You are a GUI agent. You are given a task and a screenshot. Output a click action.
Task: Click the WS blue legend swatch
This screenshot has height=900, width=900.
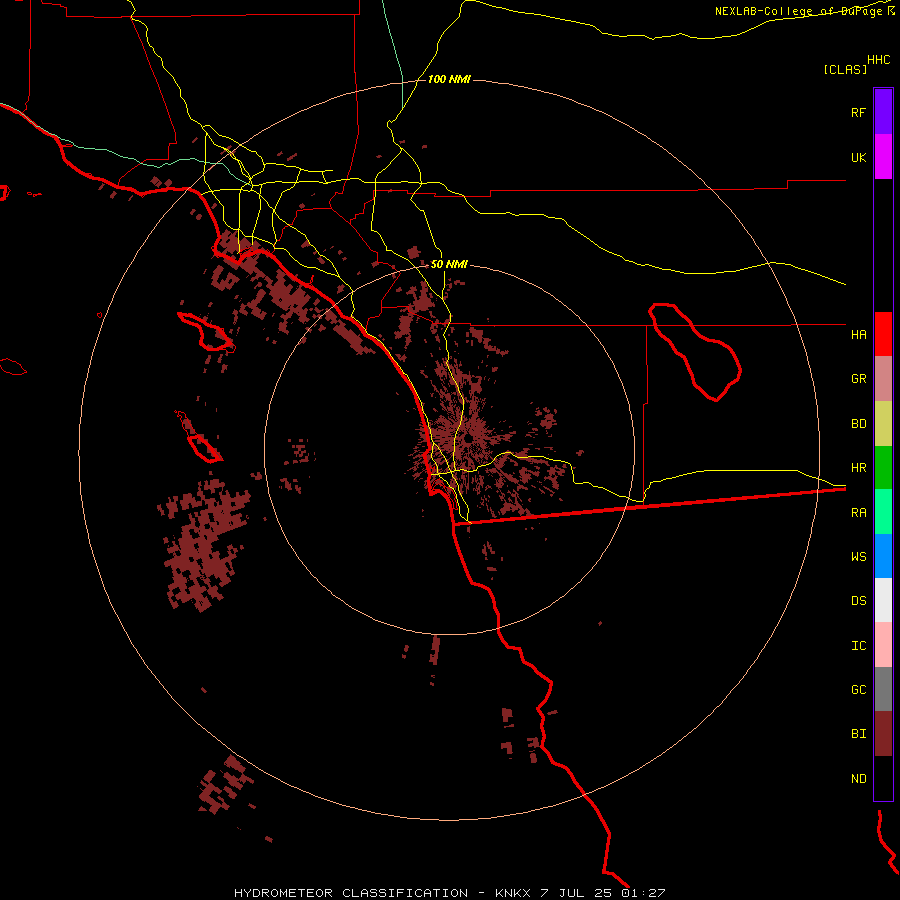pos(883,556)
